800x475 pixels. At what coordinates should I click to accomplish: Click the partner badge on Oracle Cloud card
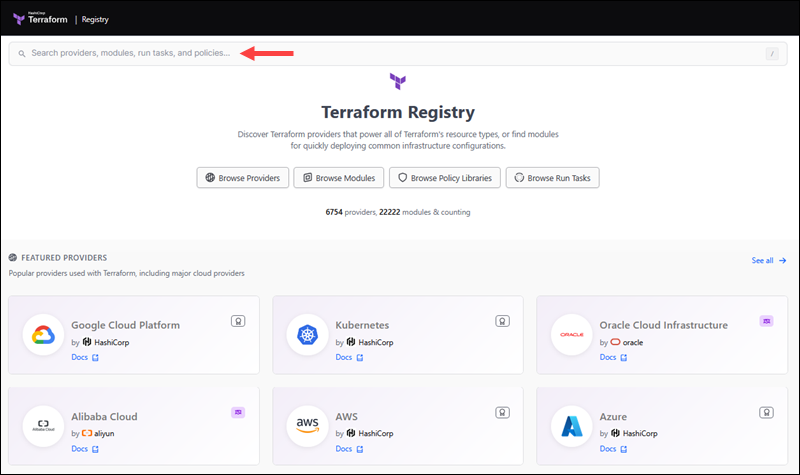pos(766,321)
